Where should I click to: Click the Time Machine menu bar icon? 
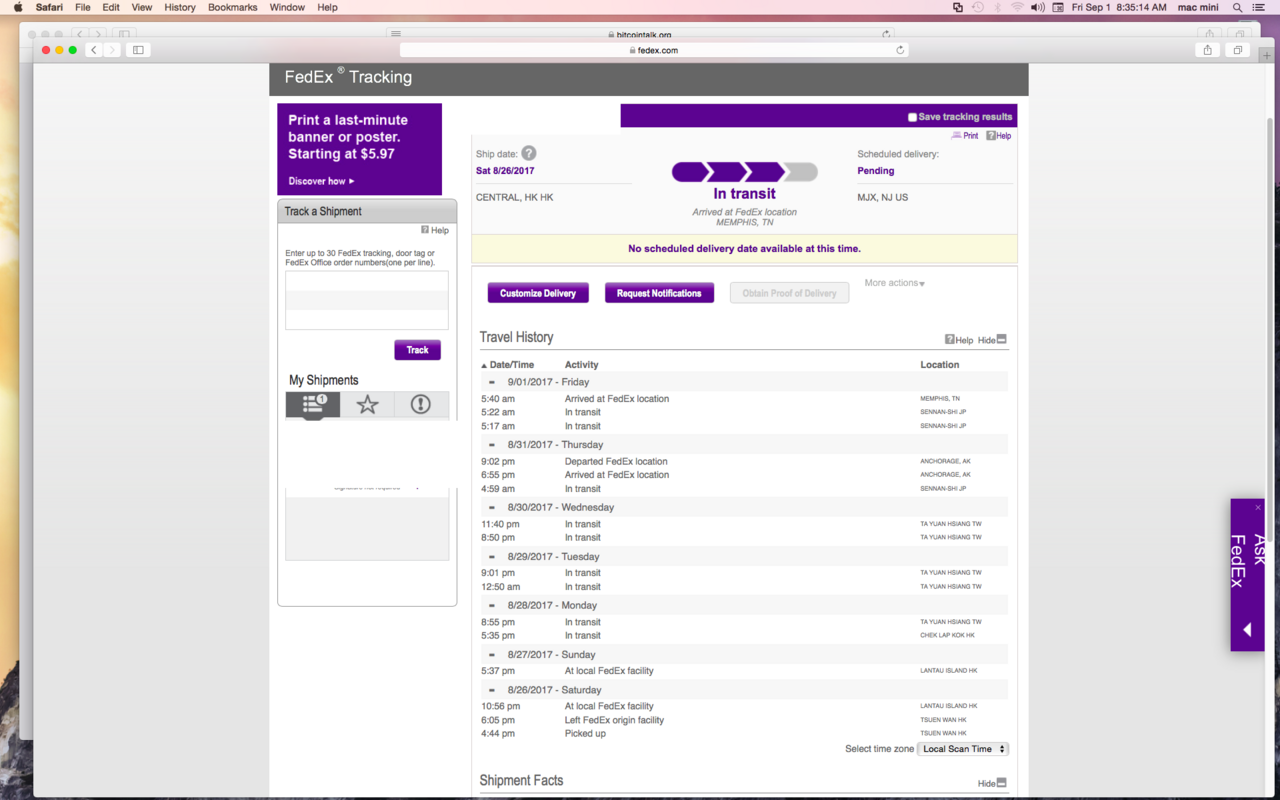pyautogui.click(x=977, y=7)
